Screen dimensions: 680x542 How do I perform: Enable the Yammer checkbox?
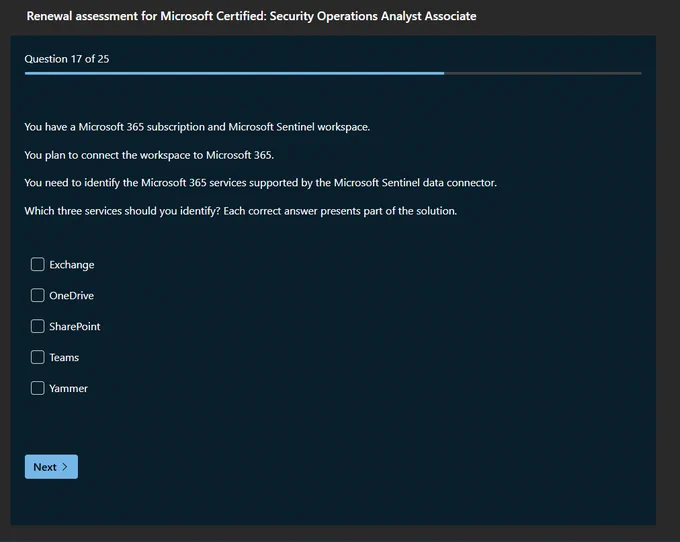point(37,388)
